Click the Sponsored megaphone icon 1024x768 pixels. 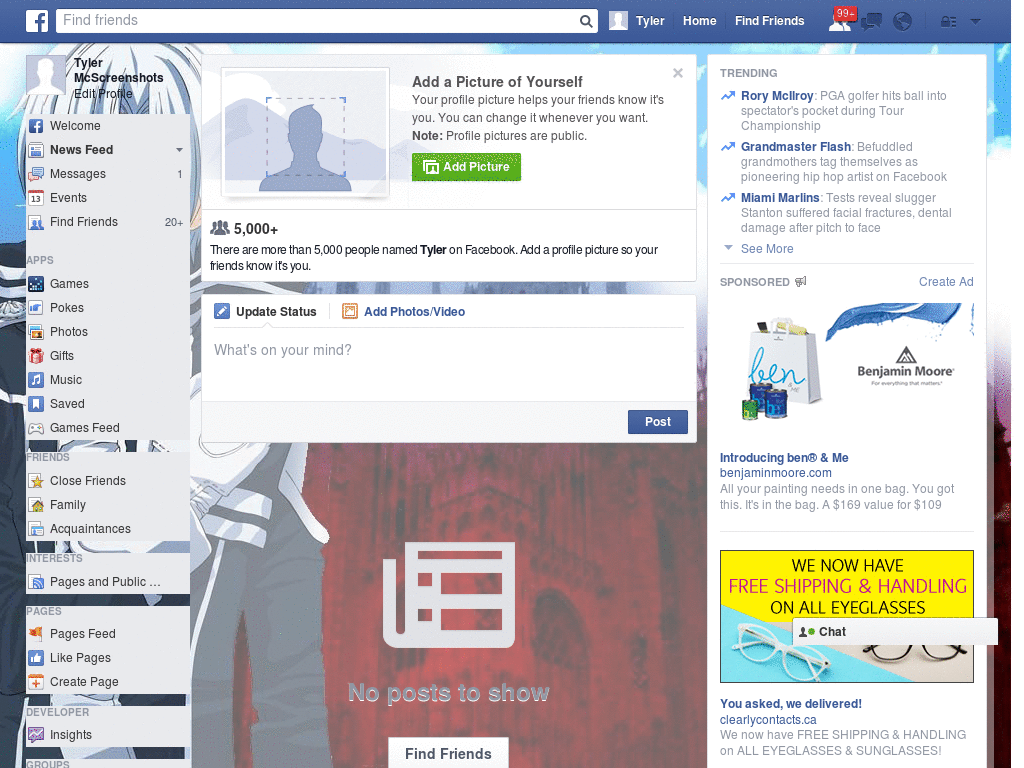[801, 281]
